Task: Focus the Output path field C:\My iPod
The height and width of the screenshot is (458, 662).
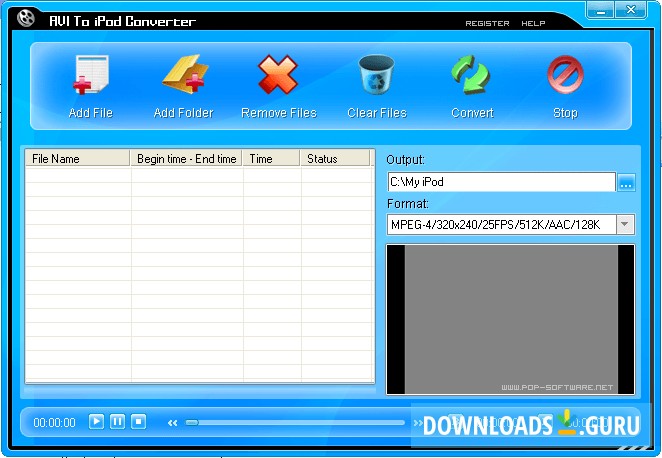Action: (x=501, y=182)
